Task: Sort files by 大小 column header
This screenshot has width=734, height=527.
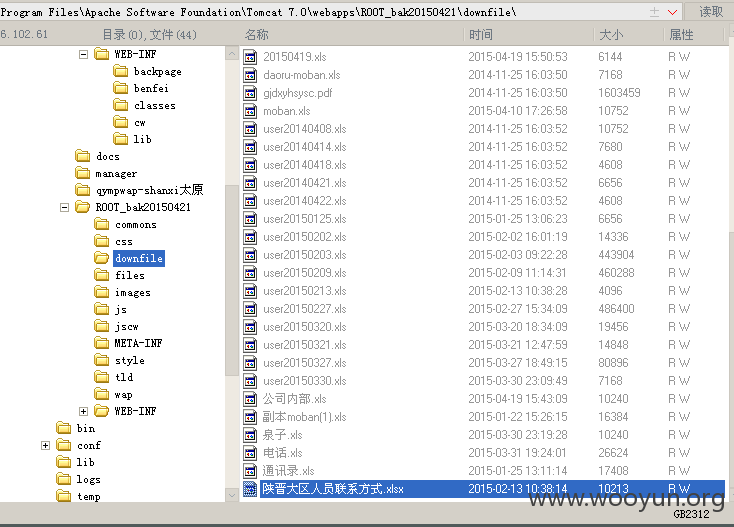Action: click(x=611, y=35)
